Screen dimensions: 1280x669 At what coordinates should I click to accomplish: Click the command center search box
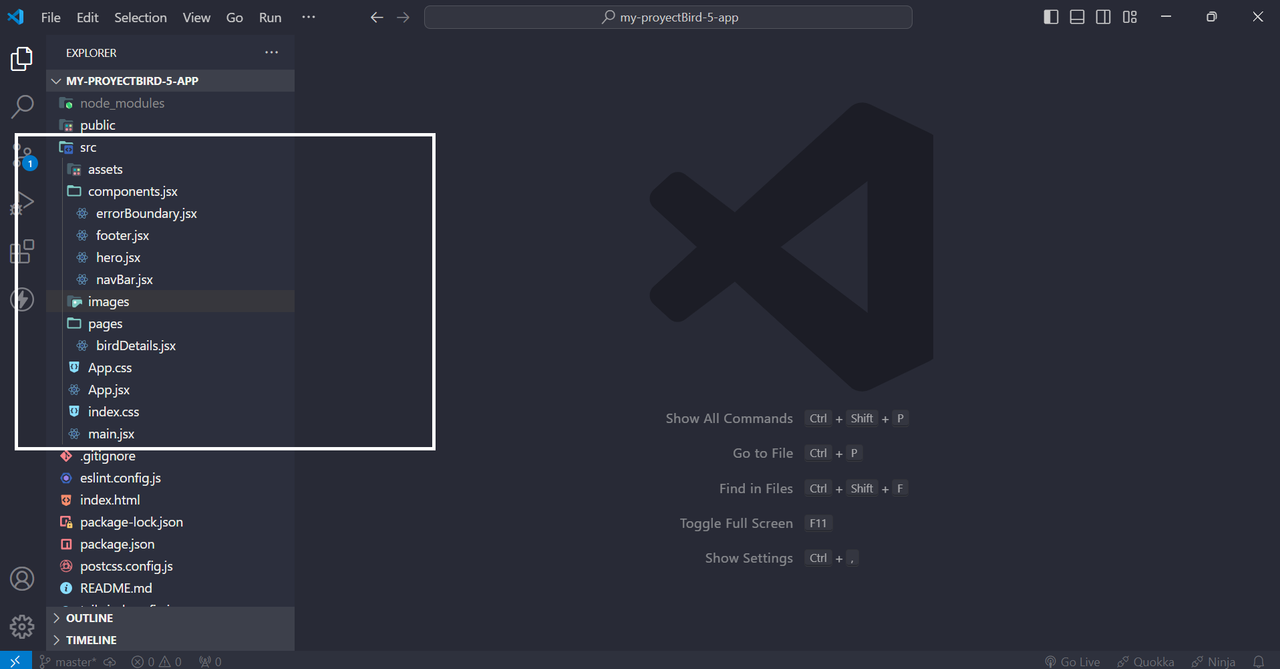point(668,17)
